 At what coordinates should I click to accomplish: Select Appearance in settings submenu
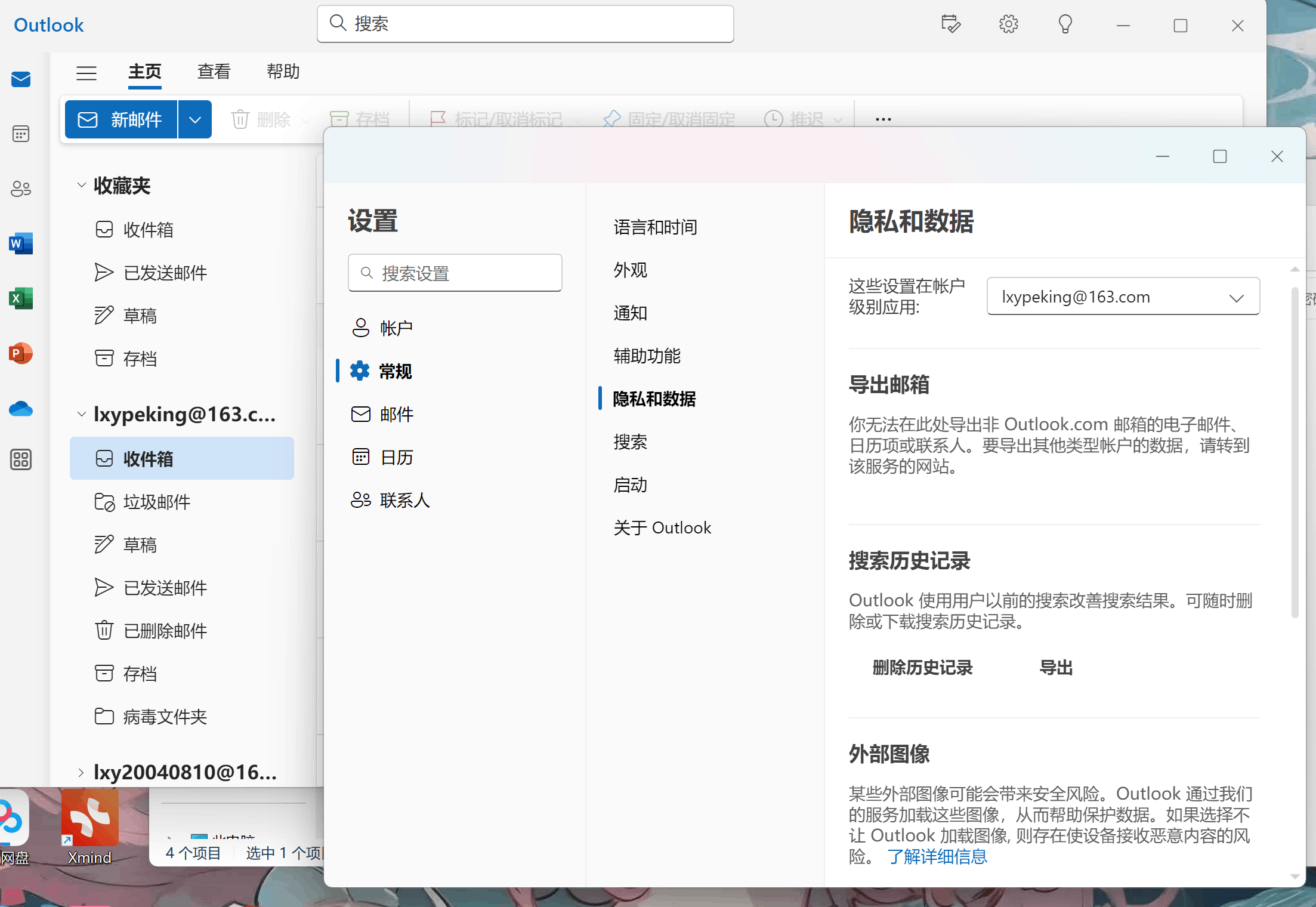coord(630,270)
